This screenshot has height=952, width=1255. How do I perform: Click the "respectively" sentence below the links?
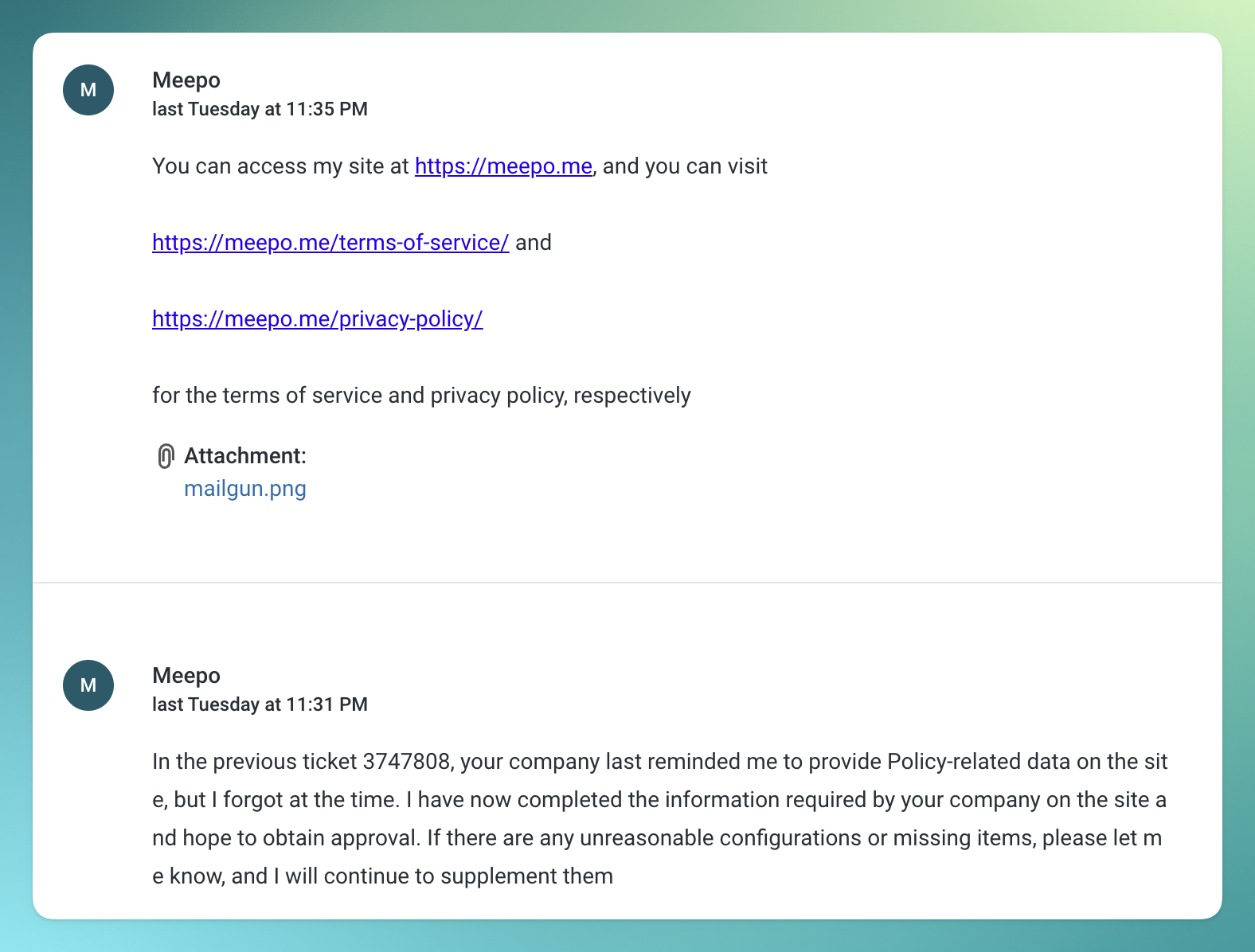point(421,396)
